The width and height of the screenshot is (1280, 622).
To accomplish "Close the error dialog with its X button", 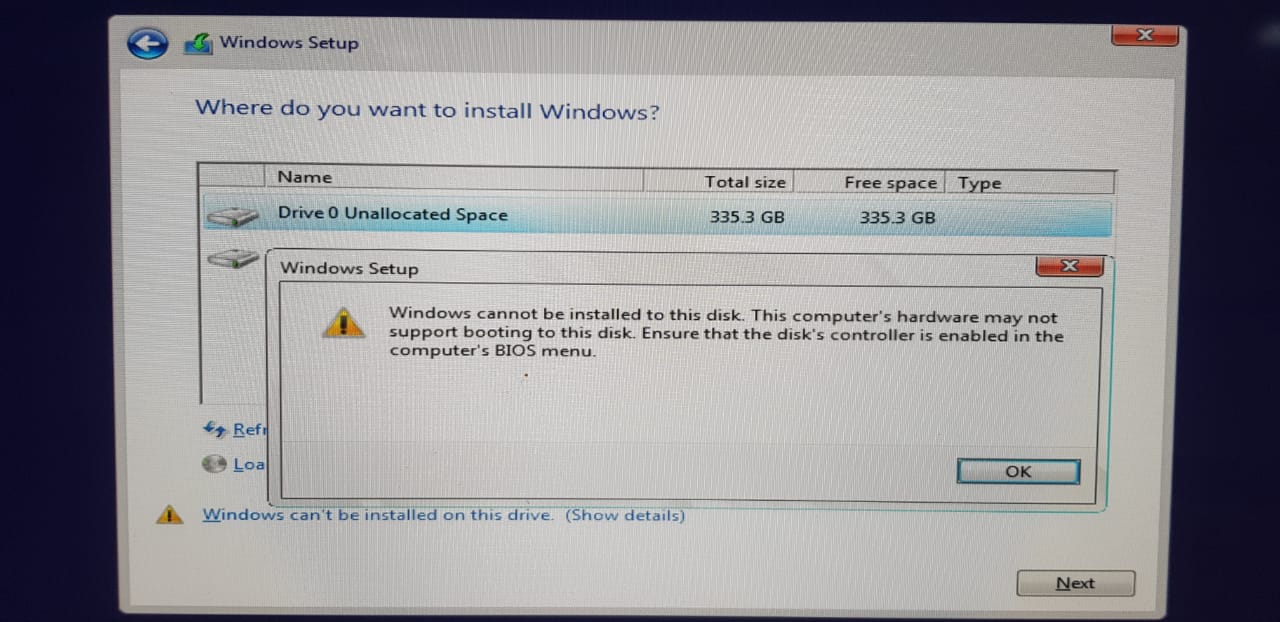I will coord(1069,266).
